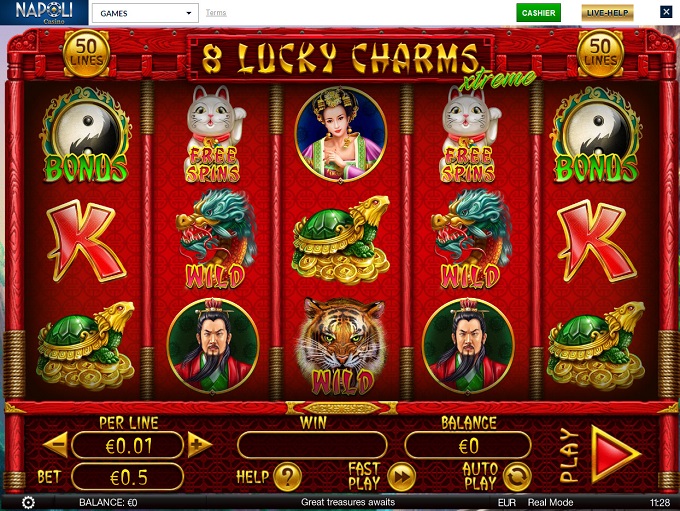Open Live-Help chat
Viewport: 680px width, 511px height.
click(x=607, y=13)
